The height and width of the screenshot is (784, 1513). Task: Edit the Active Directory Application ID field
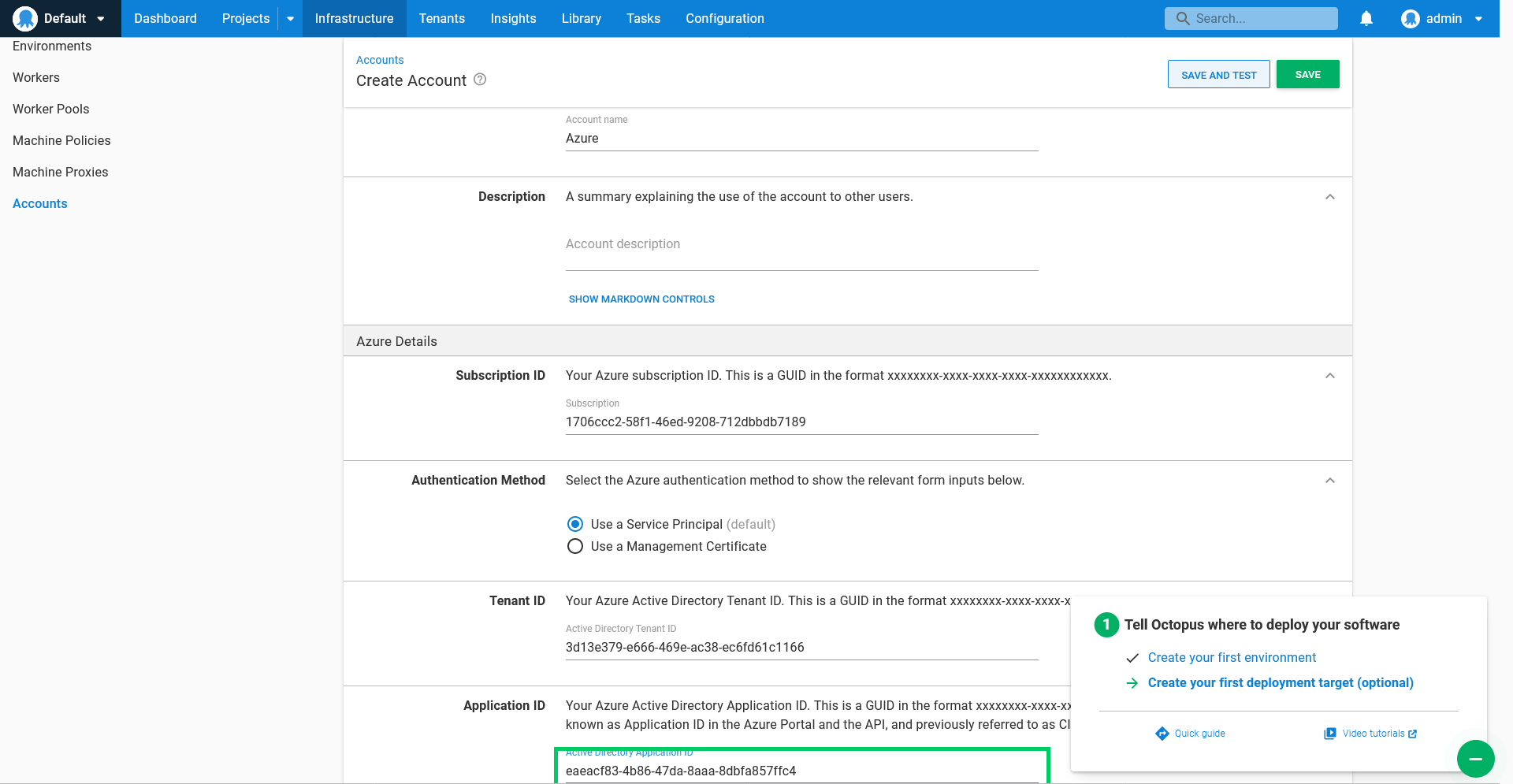(x=802, y=771)
